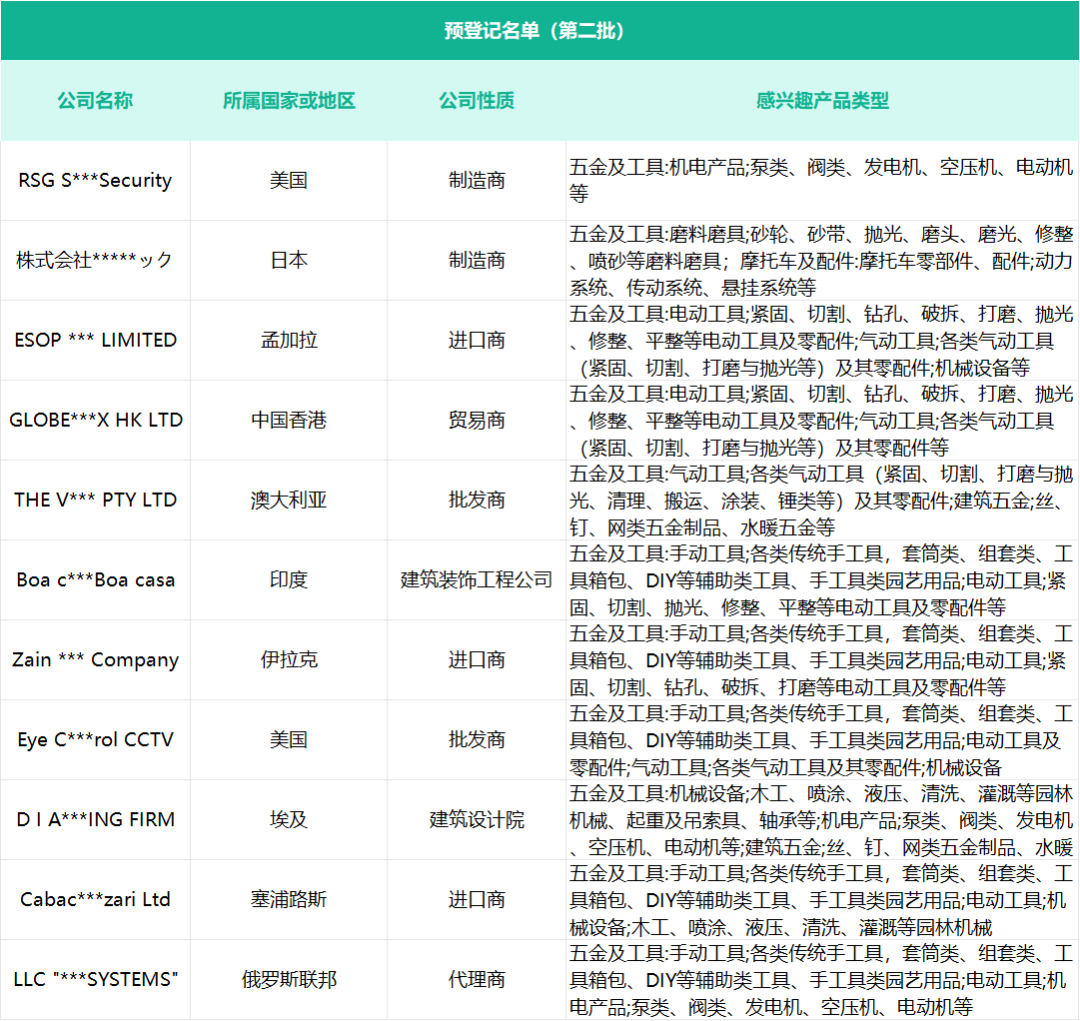
Task: Click GLOBE***X HK LTD entry
Action: (94, 420)
